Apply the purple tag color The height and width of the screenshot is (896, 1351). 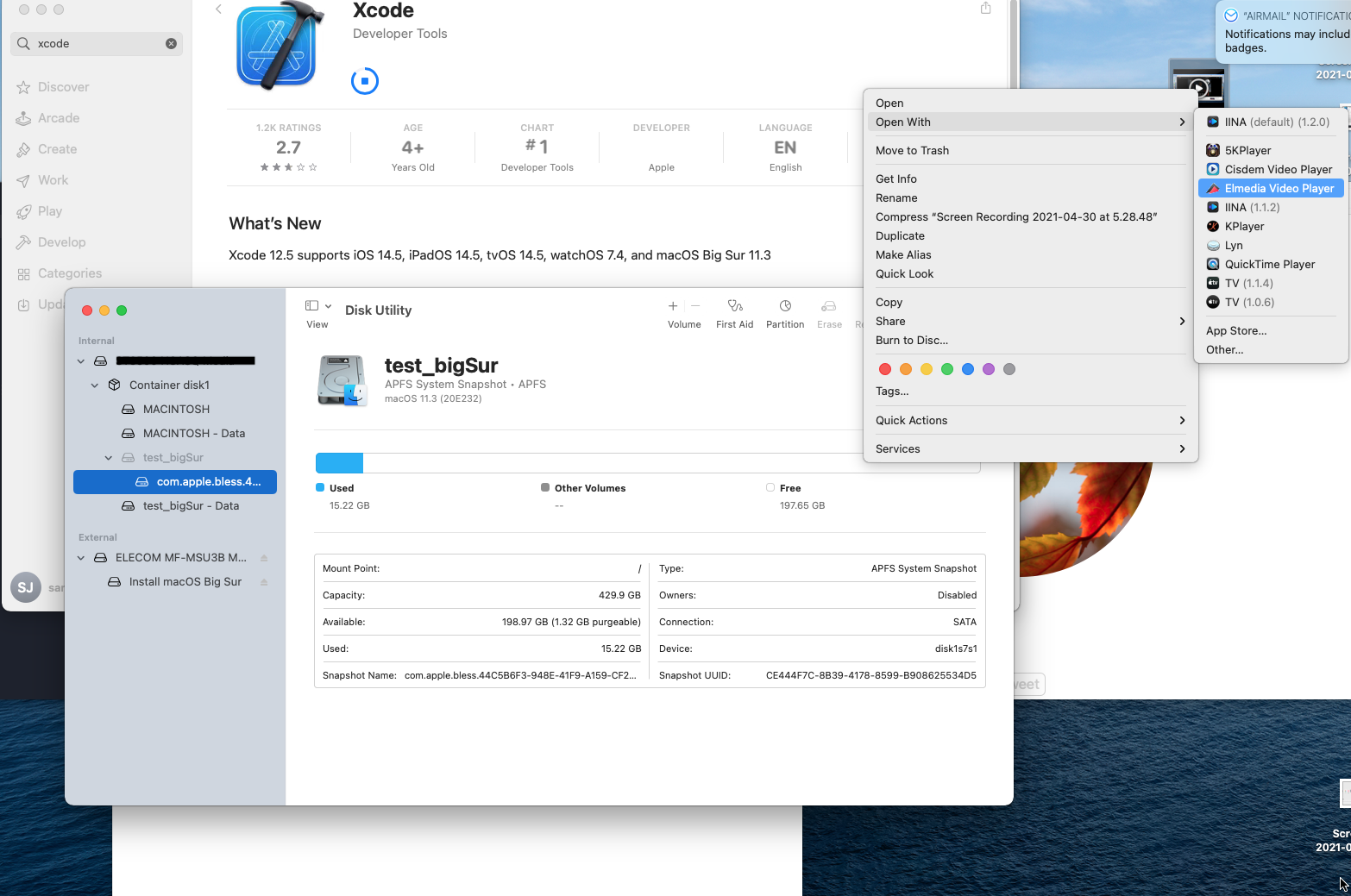[x=988, y=369]
